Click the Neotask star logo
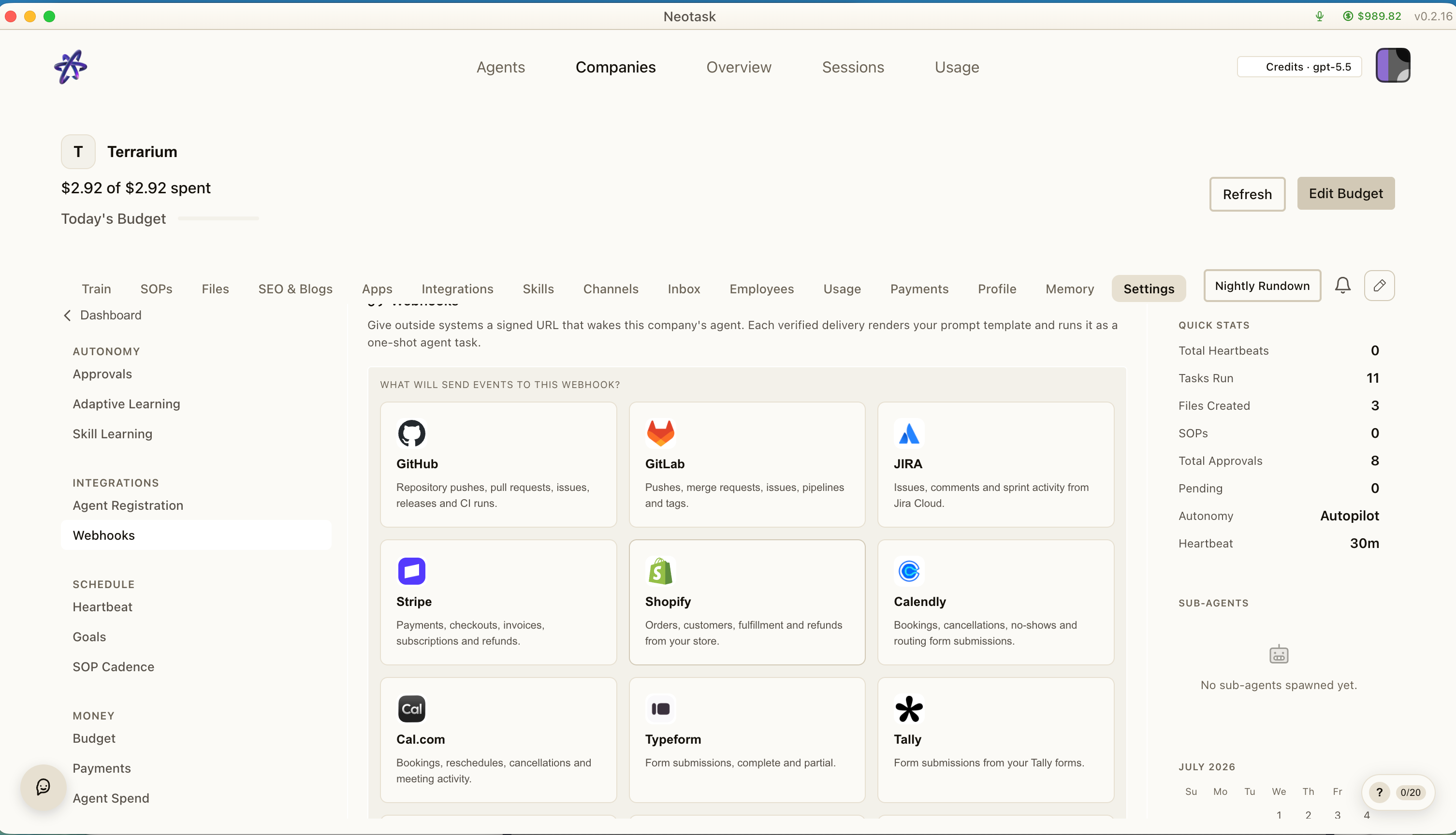Viewport: 1456px width, 835px height. tap(71, 67)
